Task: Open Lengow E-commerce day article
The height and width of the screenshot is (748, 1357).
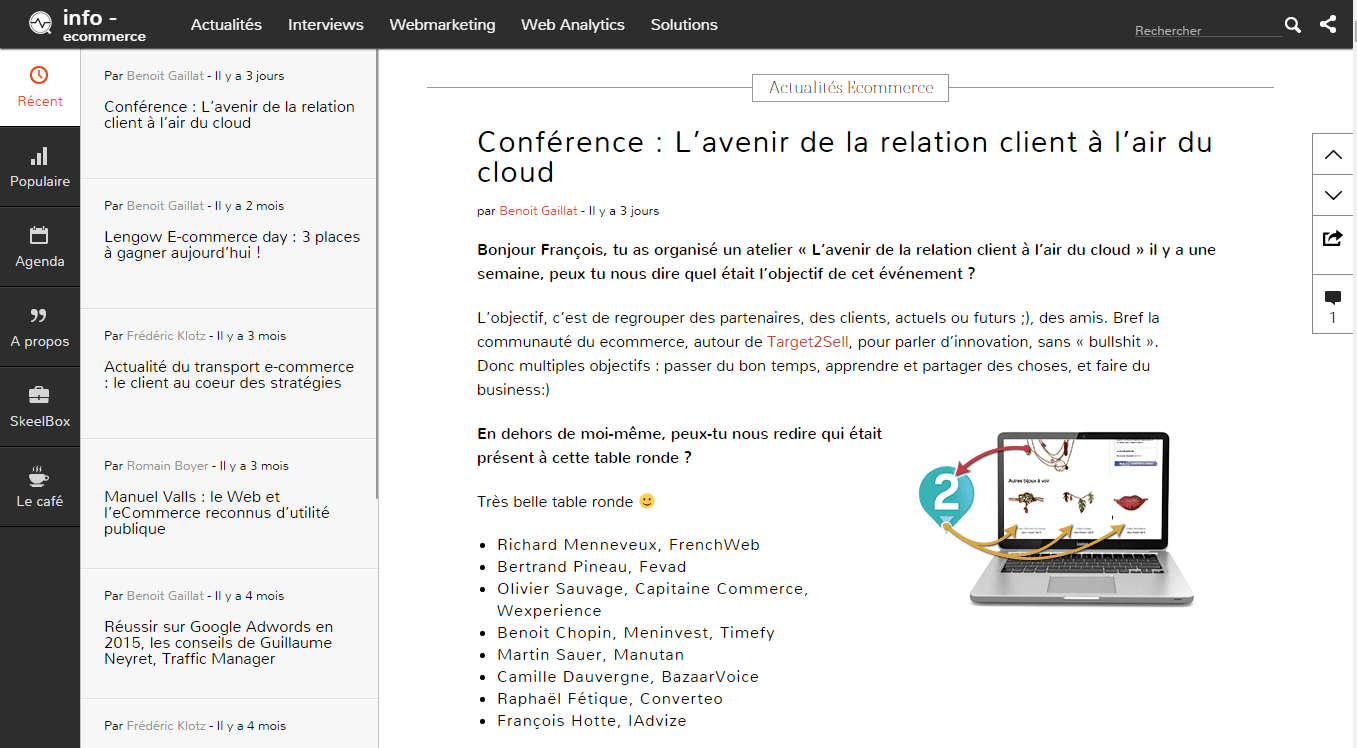Action: point(232,245)
